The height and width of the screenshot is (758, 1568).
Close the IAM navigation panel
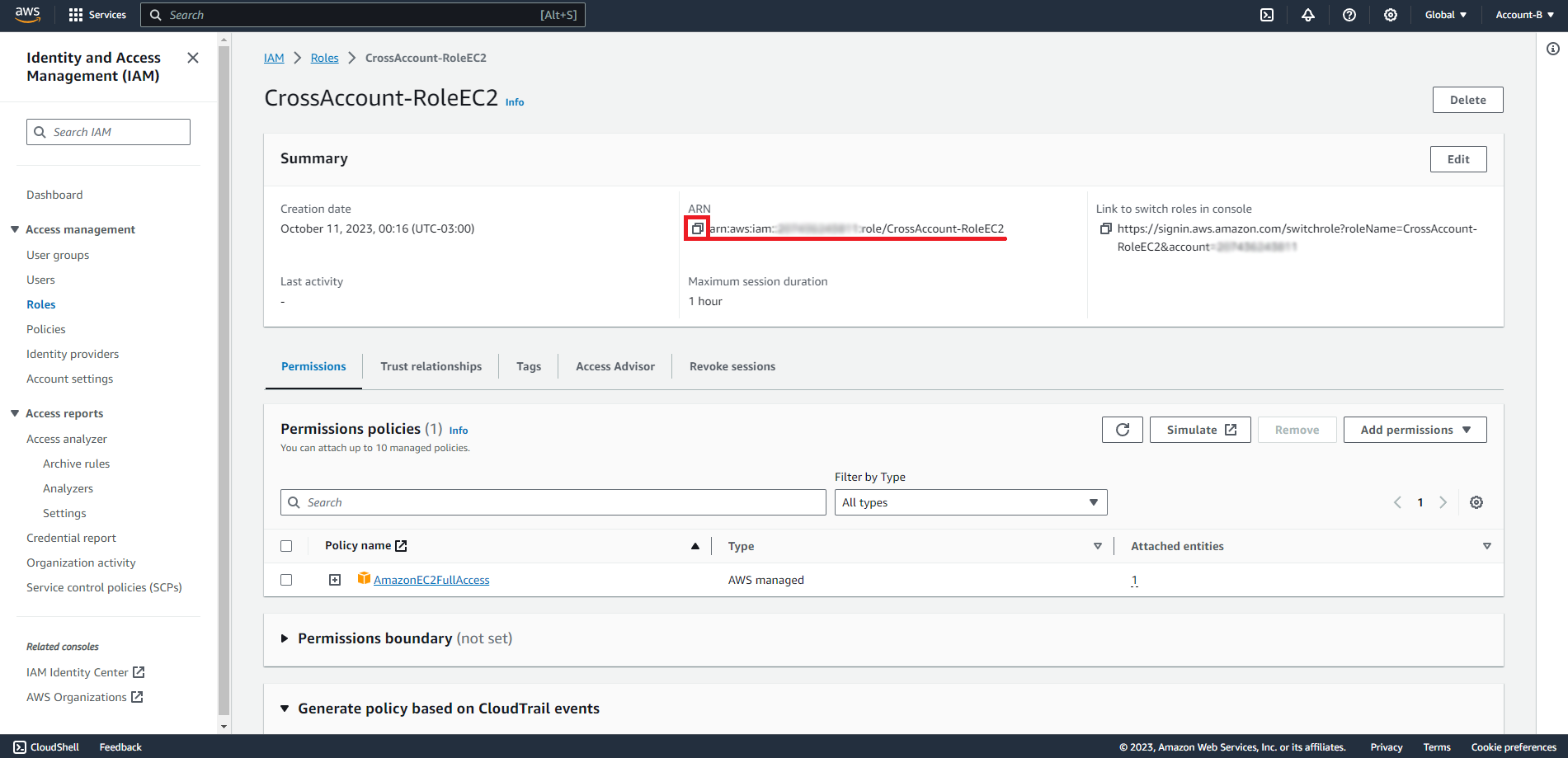point(193,58)
